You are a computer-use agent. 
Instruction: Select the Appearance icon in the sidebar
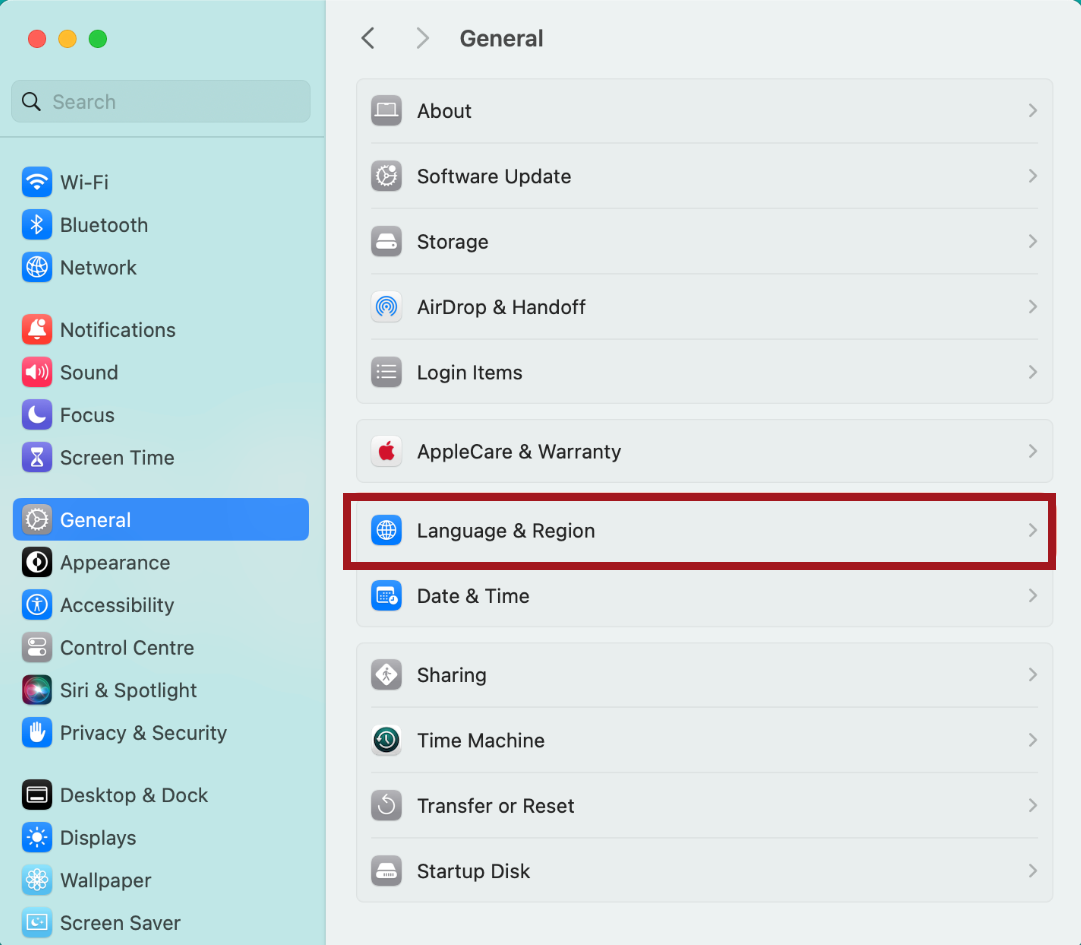click(x=37, y=562)
